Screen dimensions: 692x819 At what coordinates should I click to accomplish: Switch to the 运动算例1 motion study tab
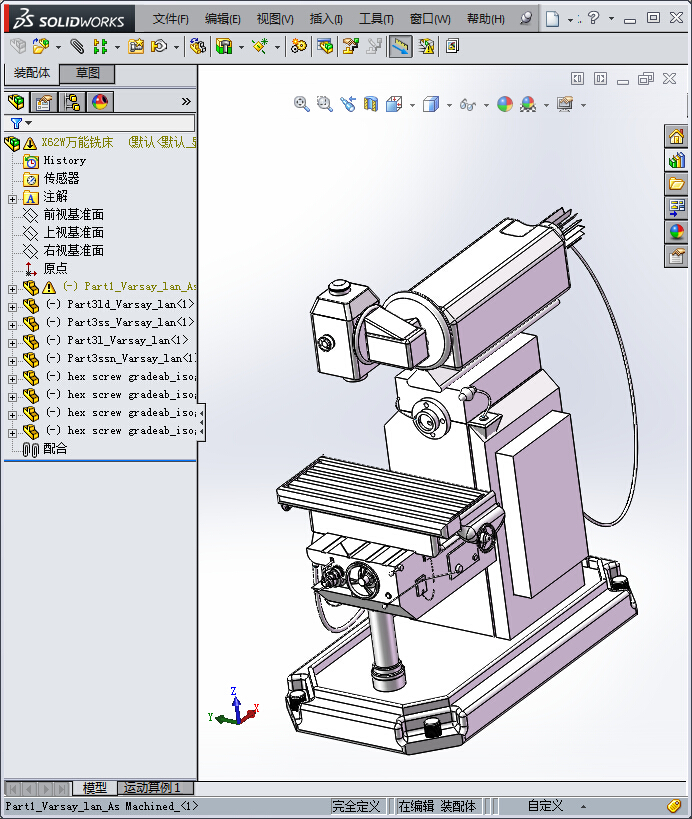(x=156, y=787)
